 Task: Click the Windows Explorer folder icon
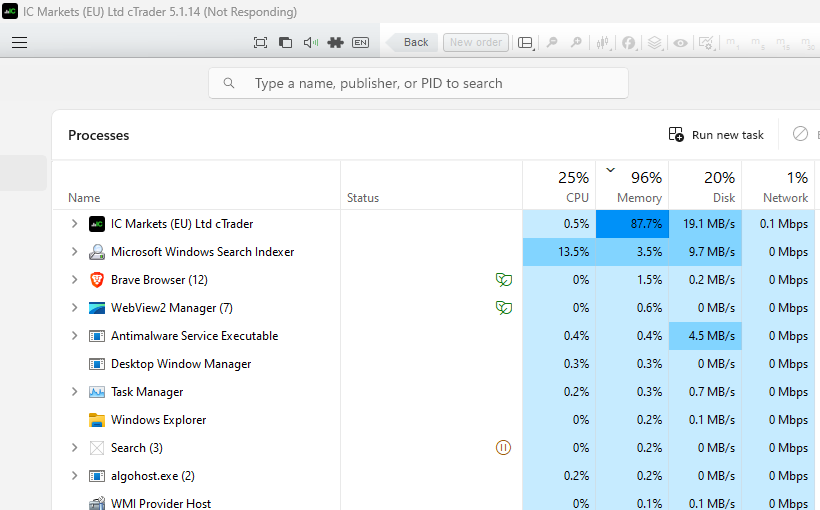[x=97, y=420]
